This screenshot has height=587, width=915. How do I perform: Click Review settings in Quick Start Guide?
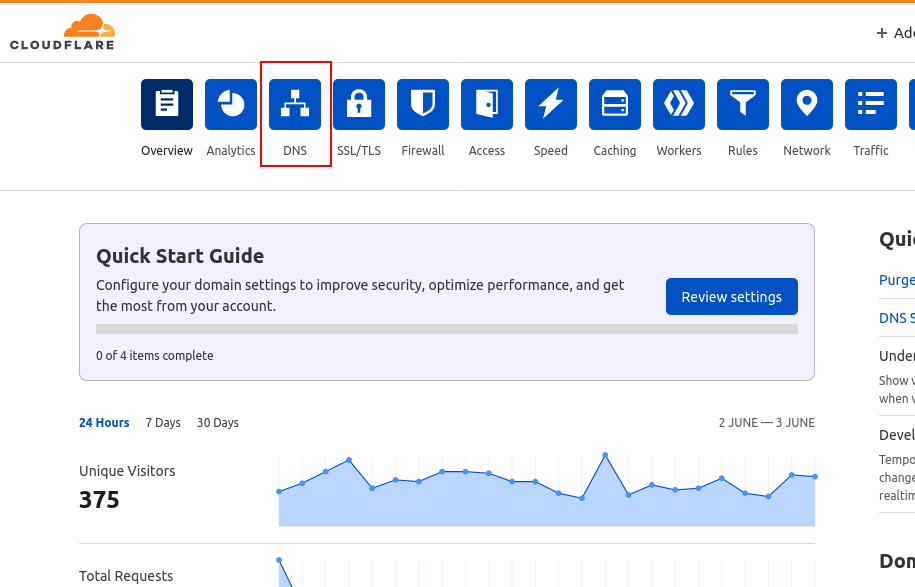point(731,296)
